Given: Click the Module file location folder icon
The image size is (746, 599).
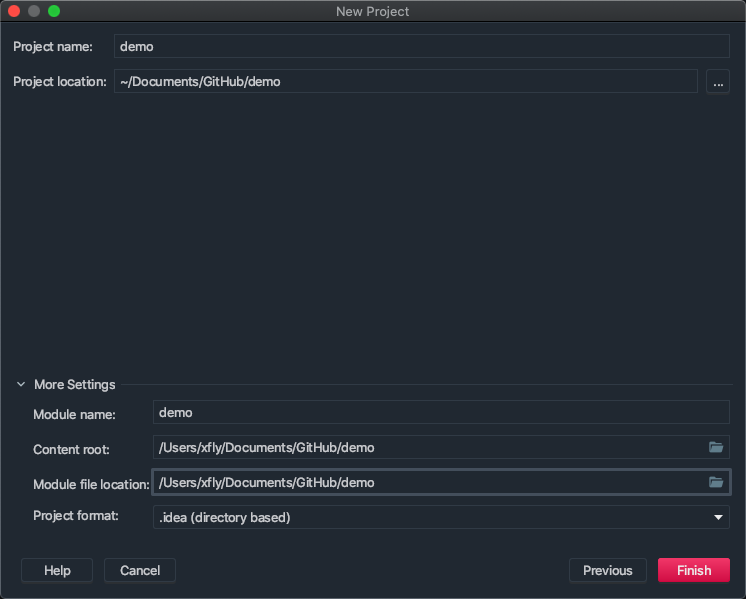Looking at the screenshot, I should coord(716,482).
